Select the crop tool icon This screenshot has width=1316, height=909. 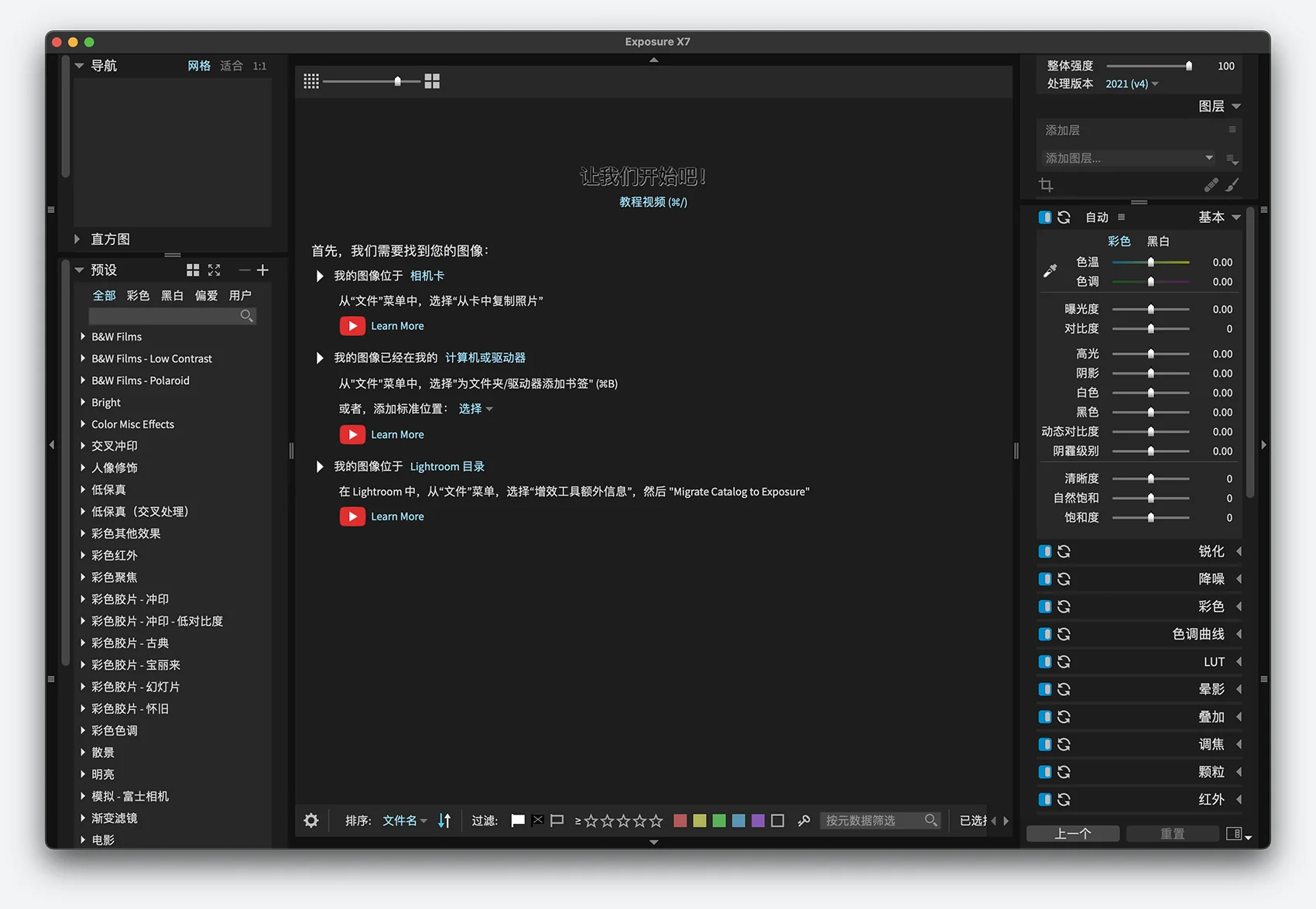point(1047,185)
